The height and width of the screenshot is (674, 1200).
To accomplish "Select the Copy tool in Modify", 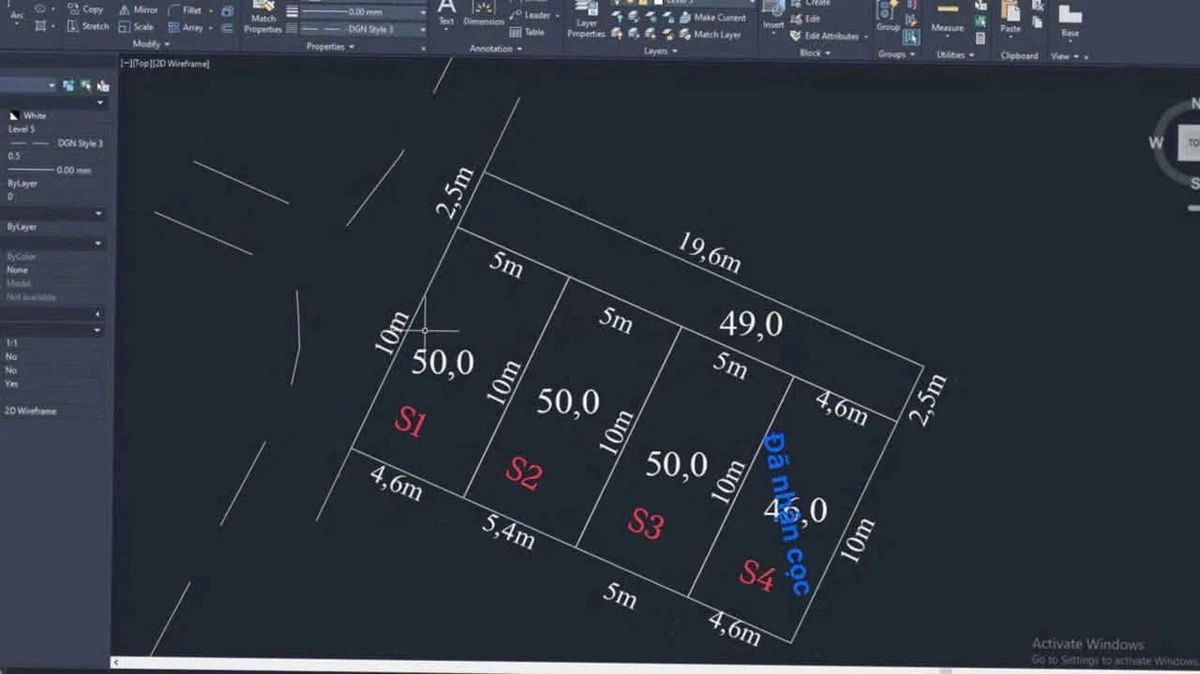I will pyautogui.click(x=85, y=9).
